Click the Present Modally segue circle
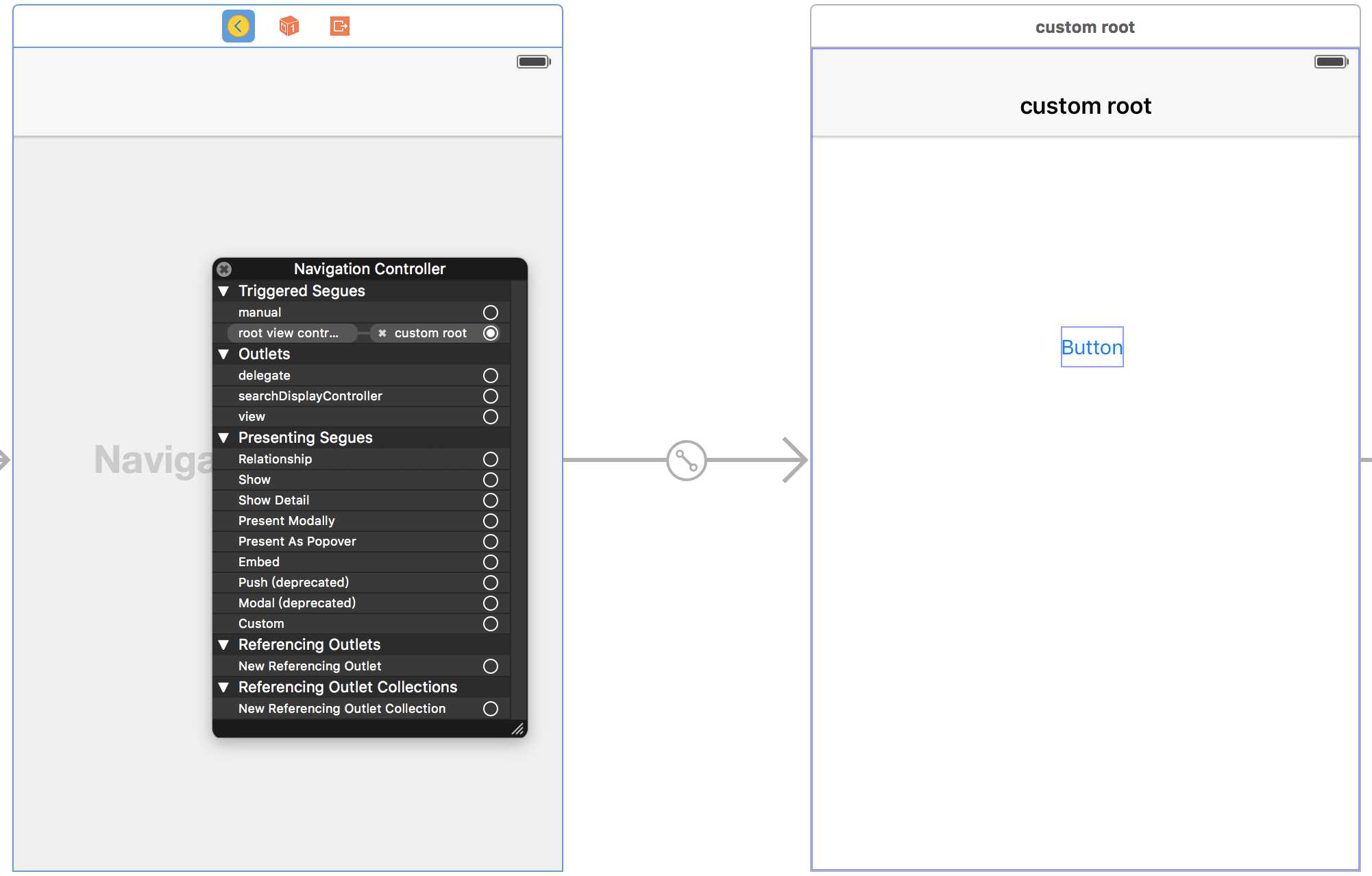Viewport: 1372px width, 876px height. [x=491, y=521]
